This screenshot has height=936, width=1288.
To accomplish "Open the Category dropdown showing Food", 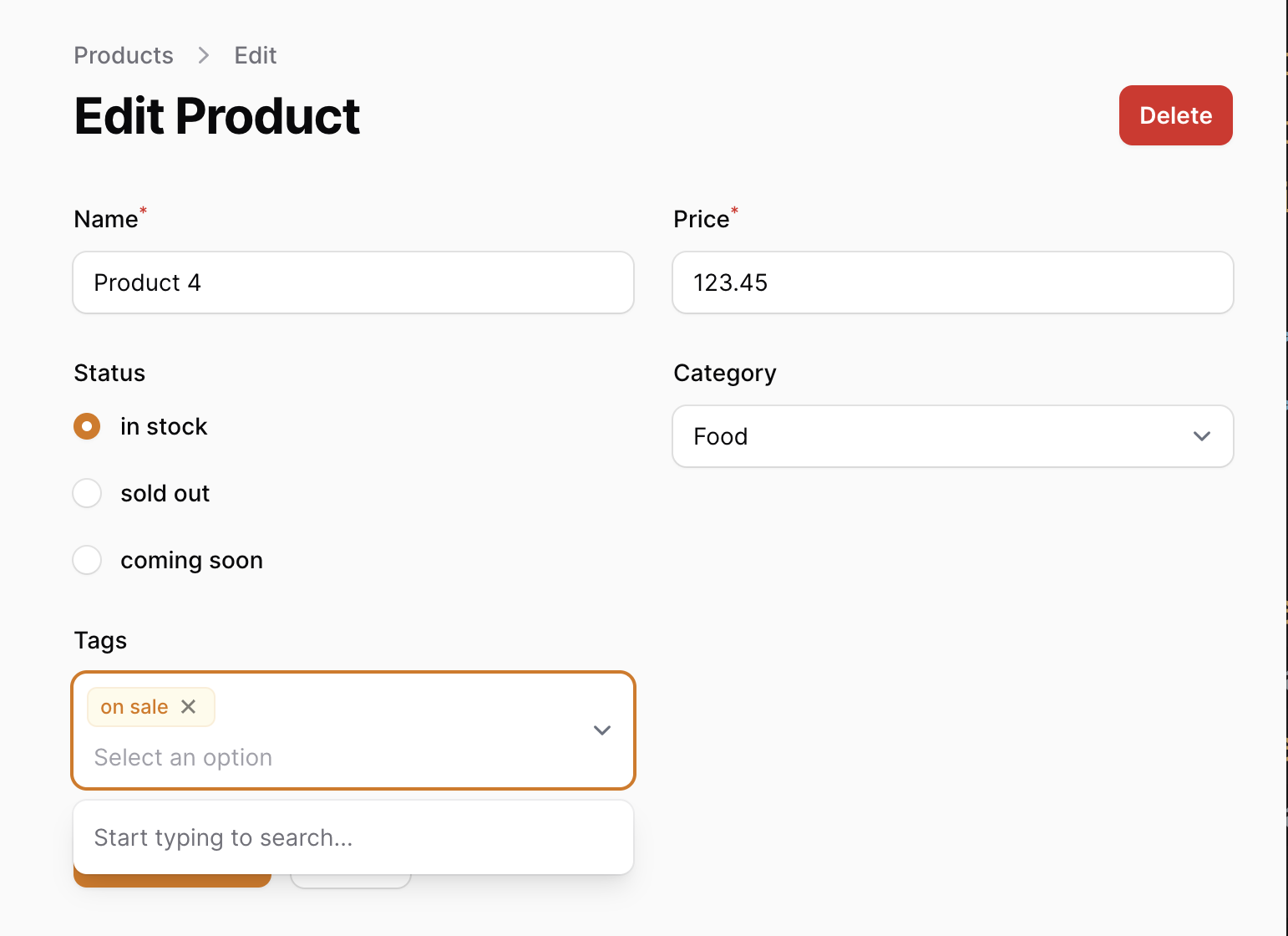I will tap(953, 436).
